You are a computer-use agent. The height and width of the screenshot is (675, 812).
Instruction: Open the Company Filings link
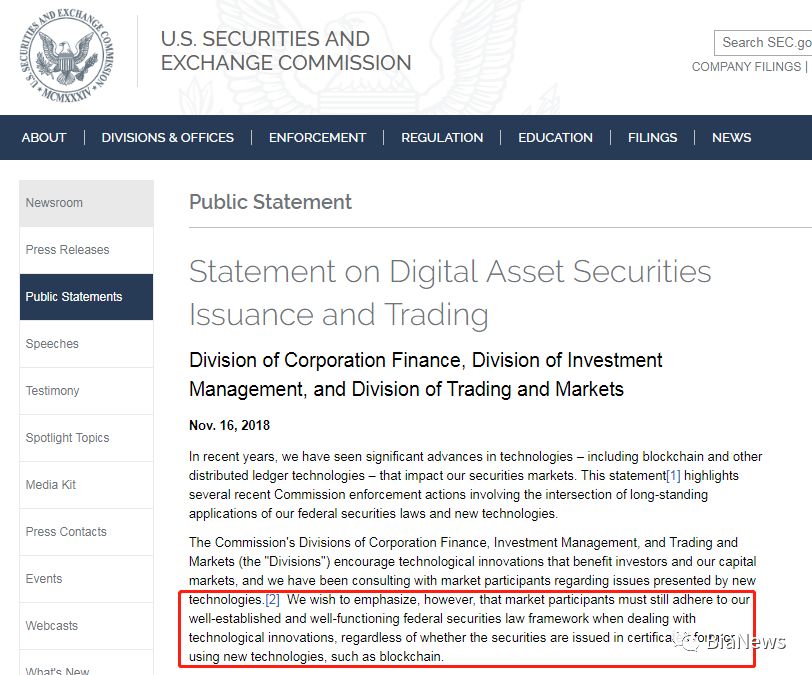point(746,67)
